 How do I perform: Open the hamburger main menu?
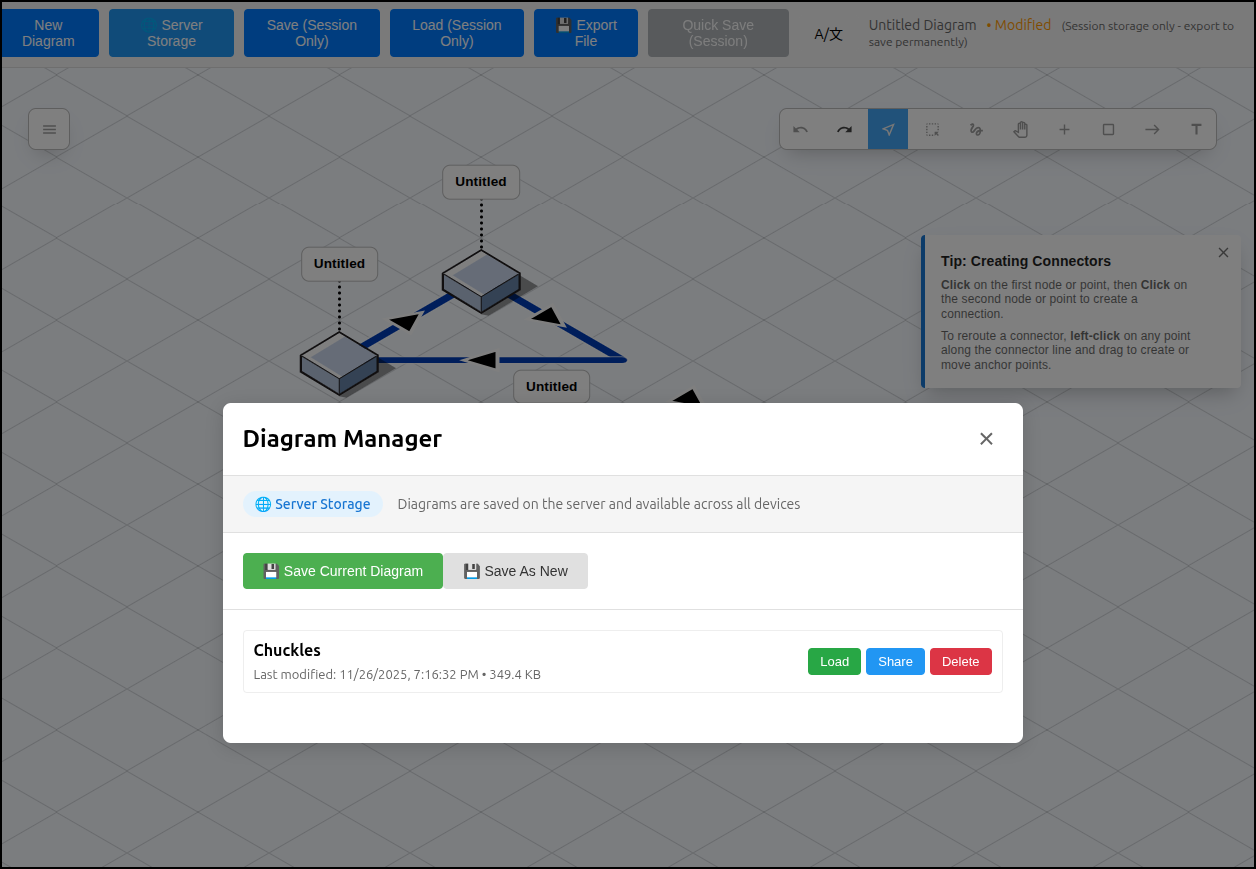pyautogui.click(x=49, y=129)
